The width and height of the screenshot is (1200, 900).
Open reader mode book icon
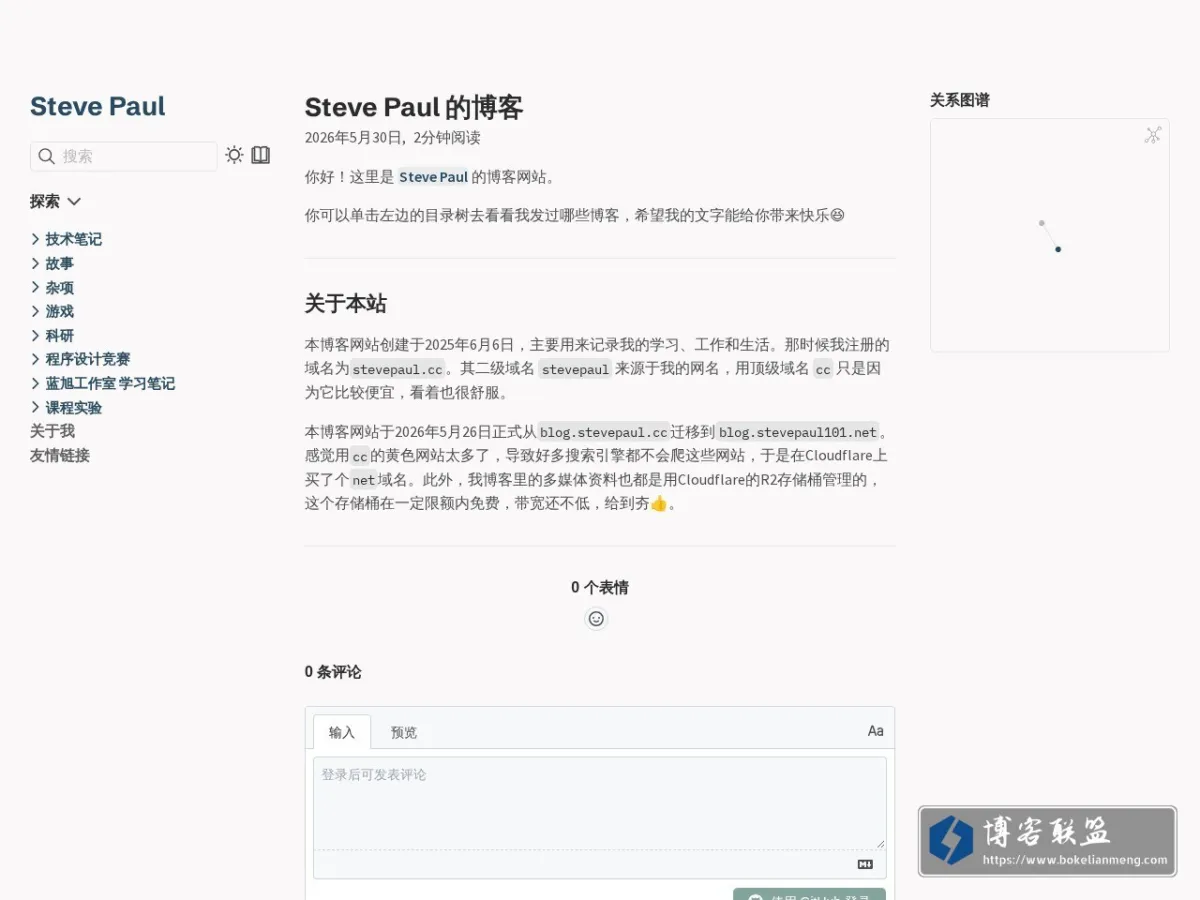point(261,155)
